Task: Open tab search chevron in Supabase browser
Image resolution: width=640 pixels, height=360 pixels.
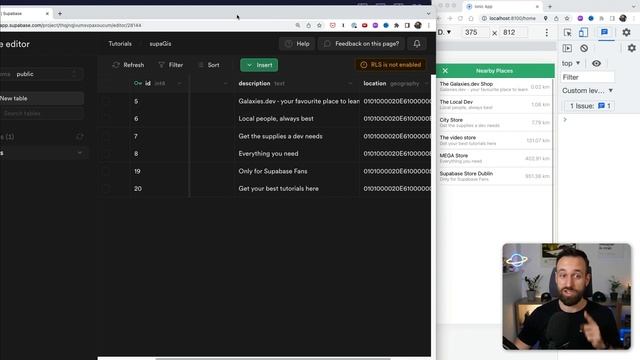Action: pyautogui.click(x=428, y=13)
